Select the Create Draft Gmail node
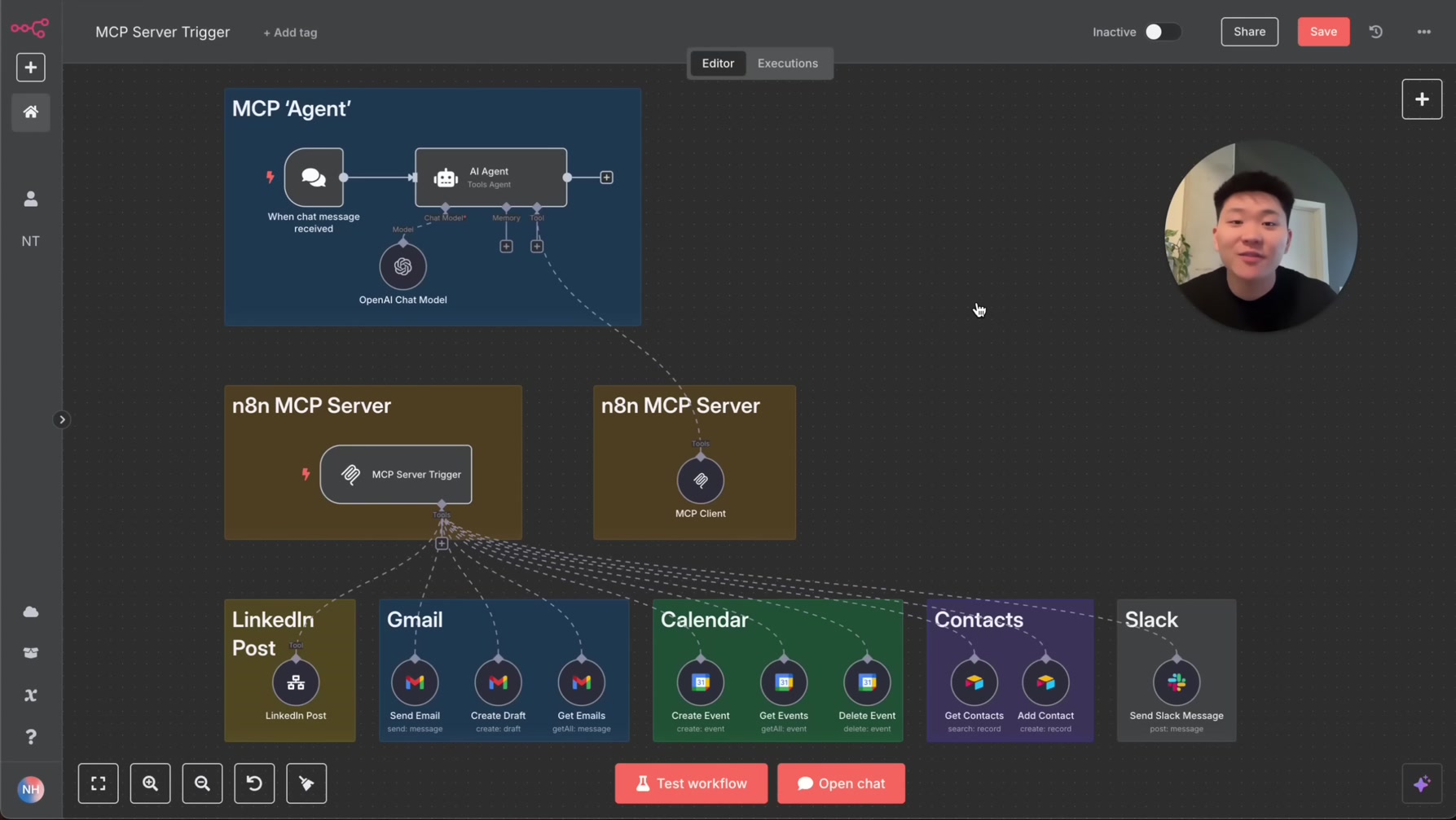The height and width of the screenshot is (820, 1456). [498, 682]
